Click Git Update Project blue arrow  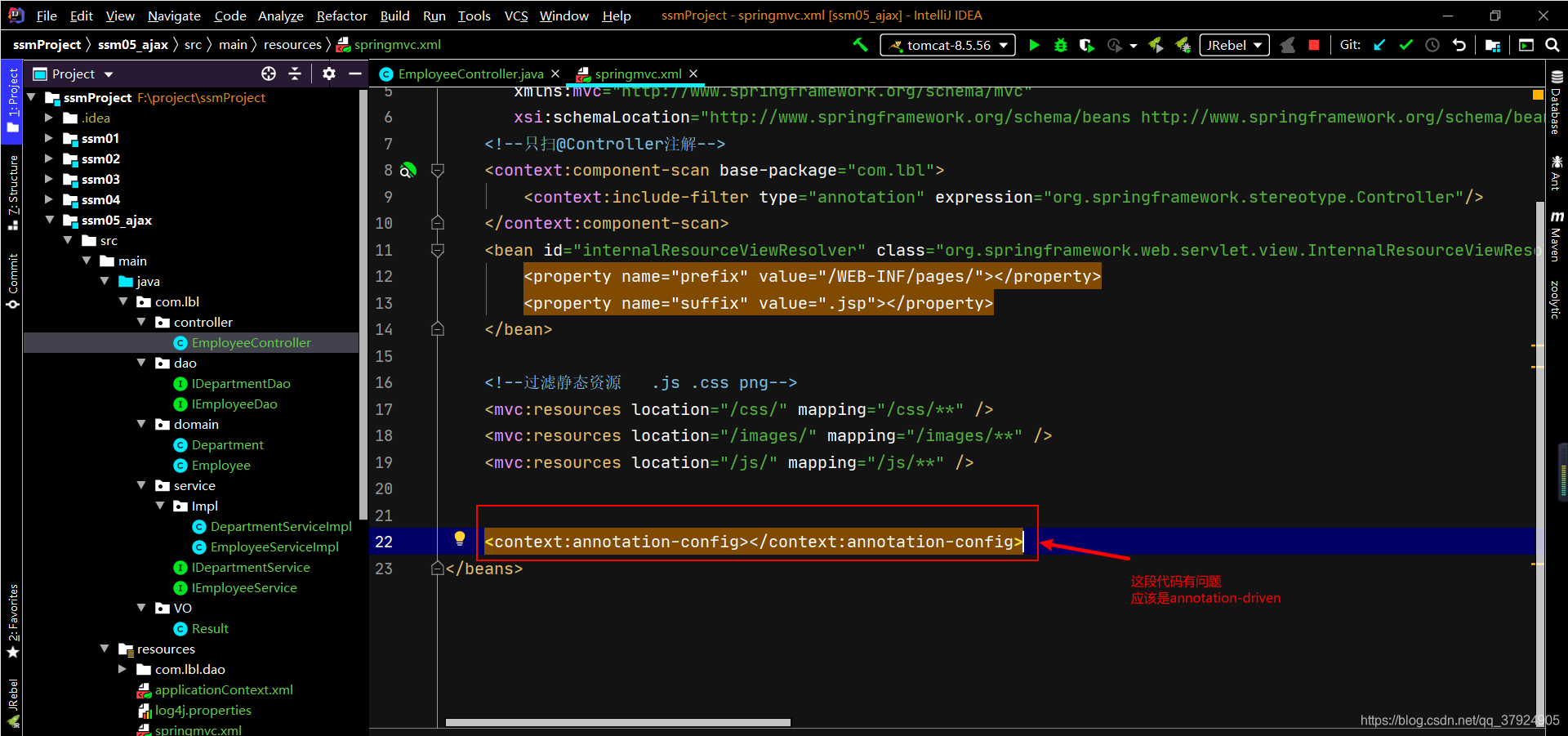tap(1379, 45)
